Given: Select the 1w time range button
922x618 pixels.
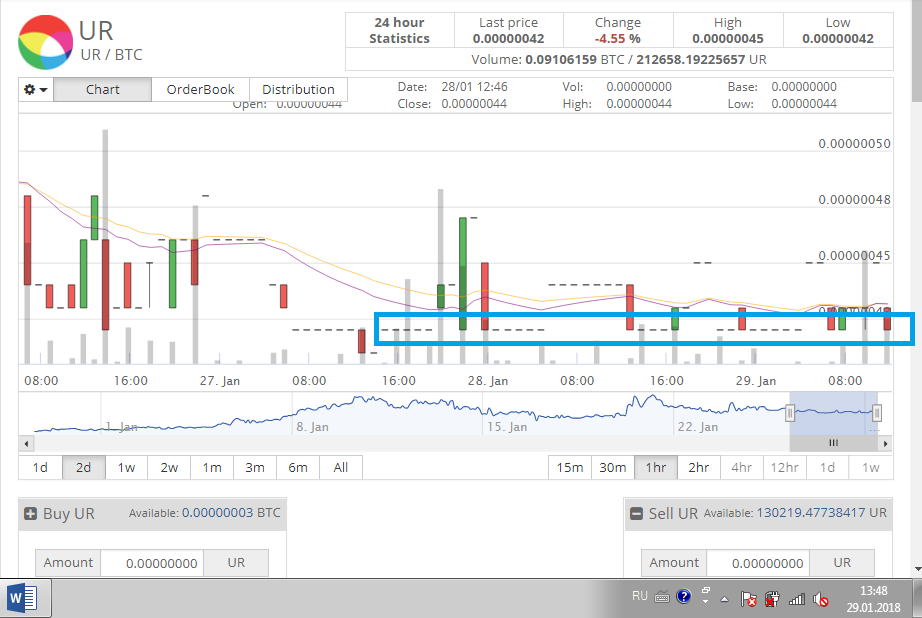Looking at the screenshot, I should (x=126, y=467).
